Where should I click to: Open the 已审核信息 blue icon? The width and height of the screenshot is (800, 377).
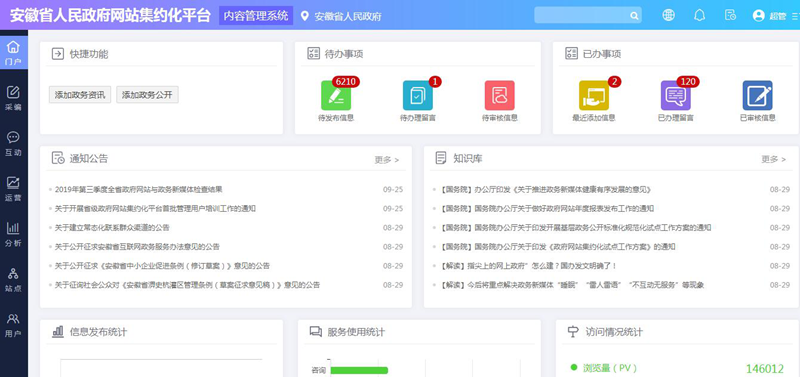758,95
